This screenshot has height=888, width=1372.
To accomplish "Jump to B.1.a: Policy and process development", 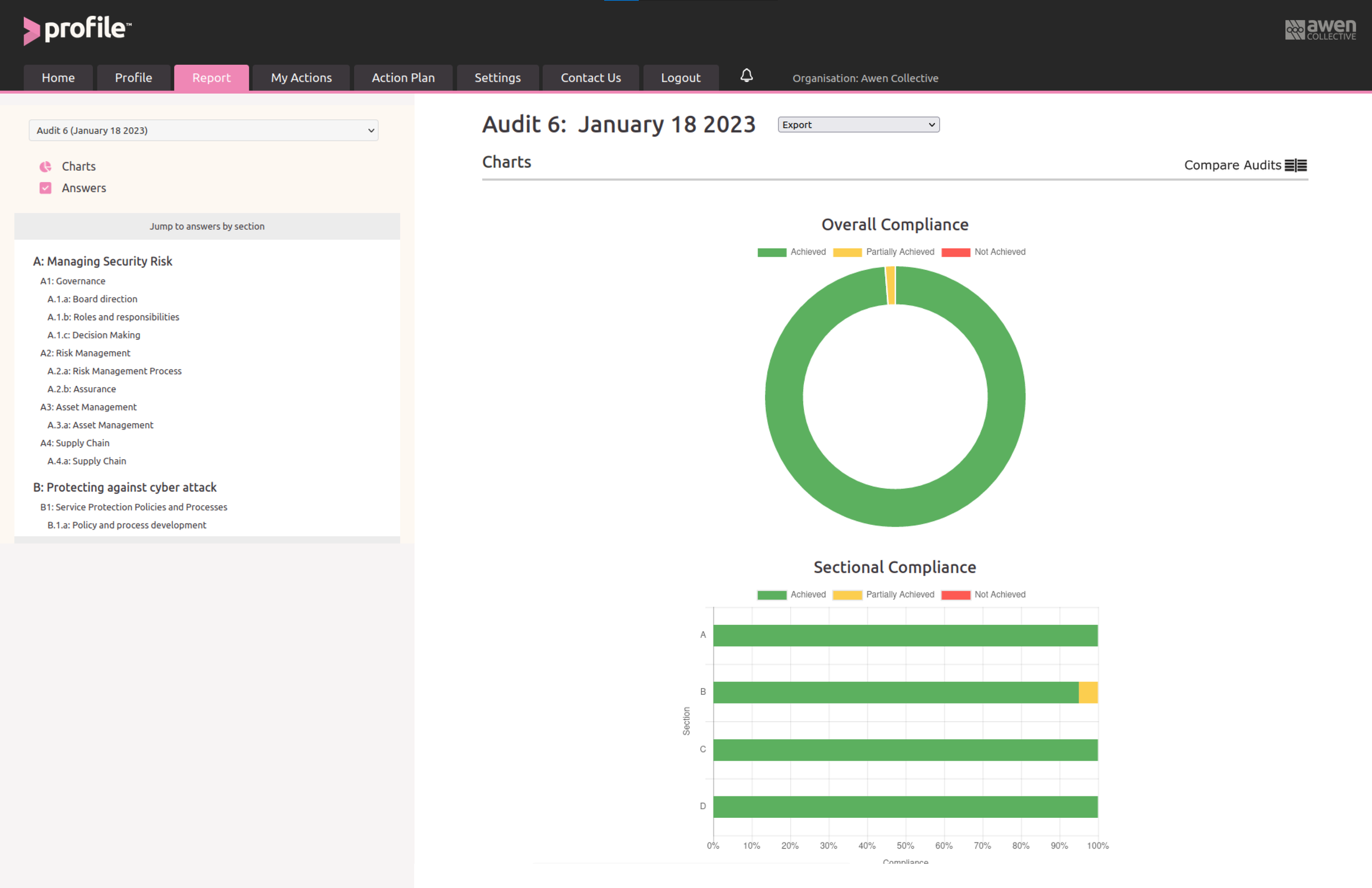I will pos(127,525).
